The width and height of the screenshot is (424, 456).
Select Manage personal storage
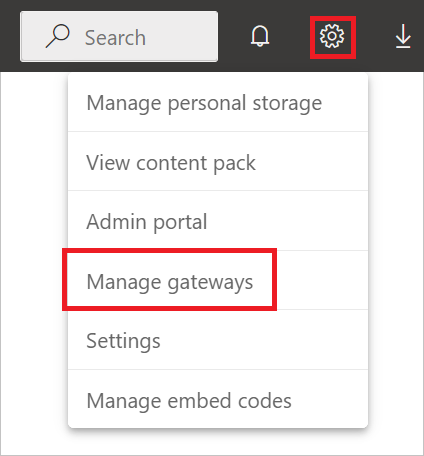pyautogui.click(x=218, y=103)
